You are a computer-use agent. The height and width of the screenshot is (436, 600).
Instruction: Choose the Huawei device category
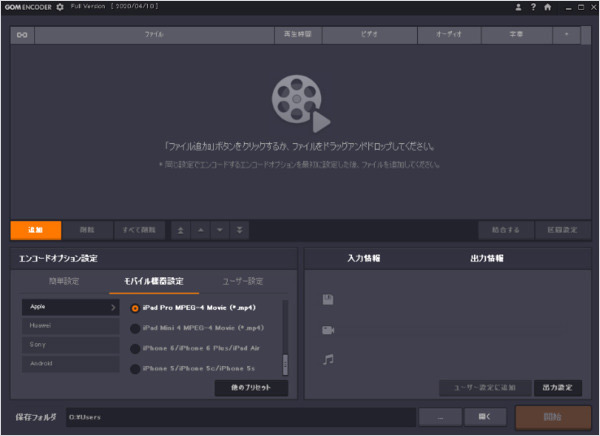[71, 326]
